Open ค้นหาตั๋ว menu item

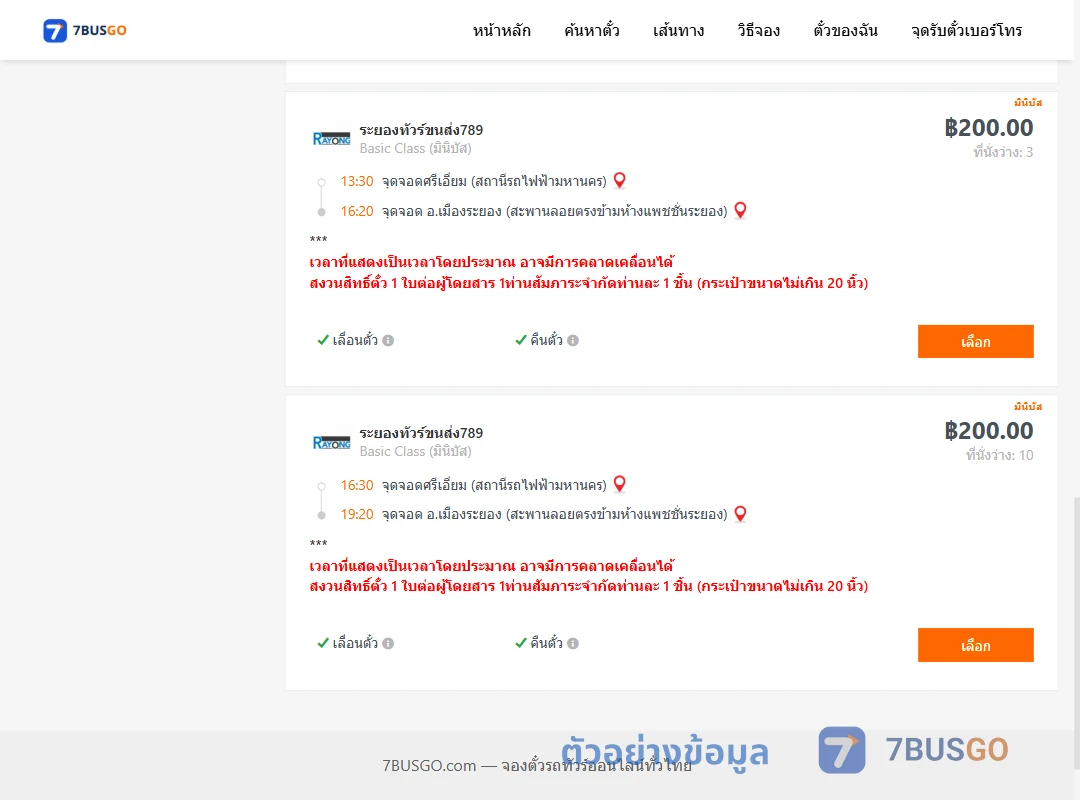click(x=592, y=30)
